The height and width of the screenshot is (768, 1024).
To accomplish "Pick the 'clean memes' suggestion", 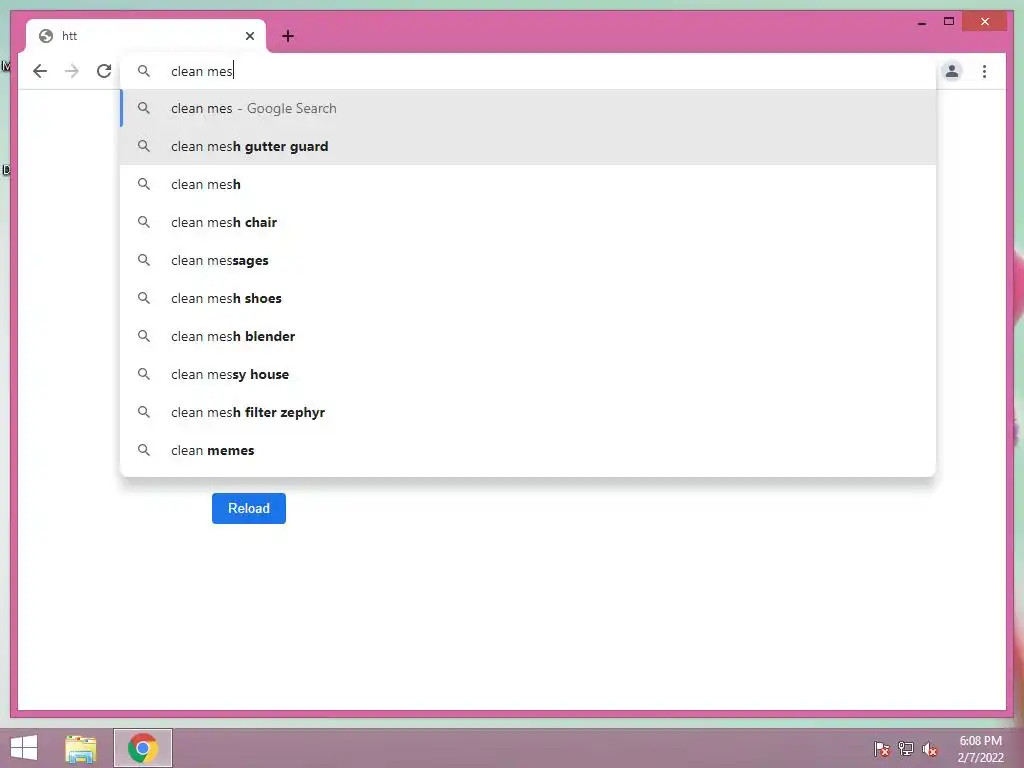I will (x=528, y=450).
